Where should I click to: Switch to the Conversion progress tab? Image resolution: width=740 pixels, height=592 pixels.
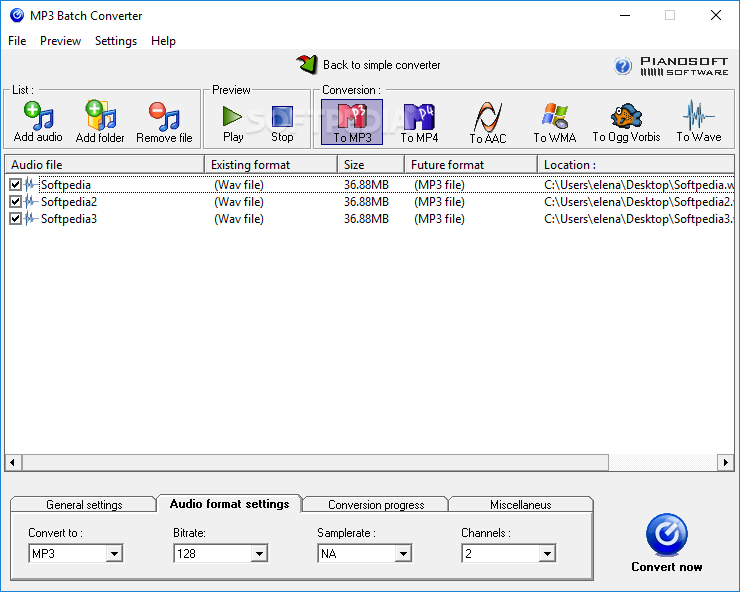point(376,505)
